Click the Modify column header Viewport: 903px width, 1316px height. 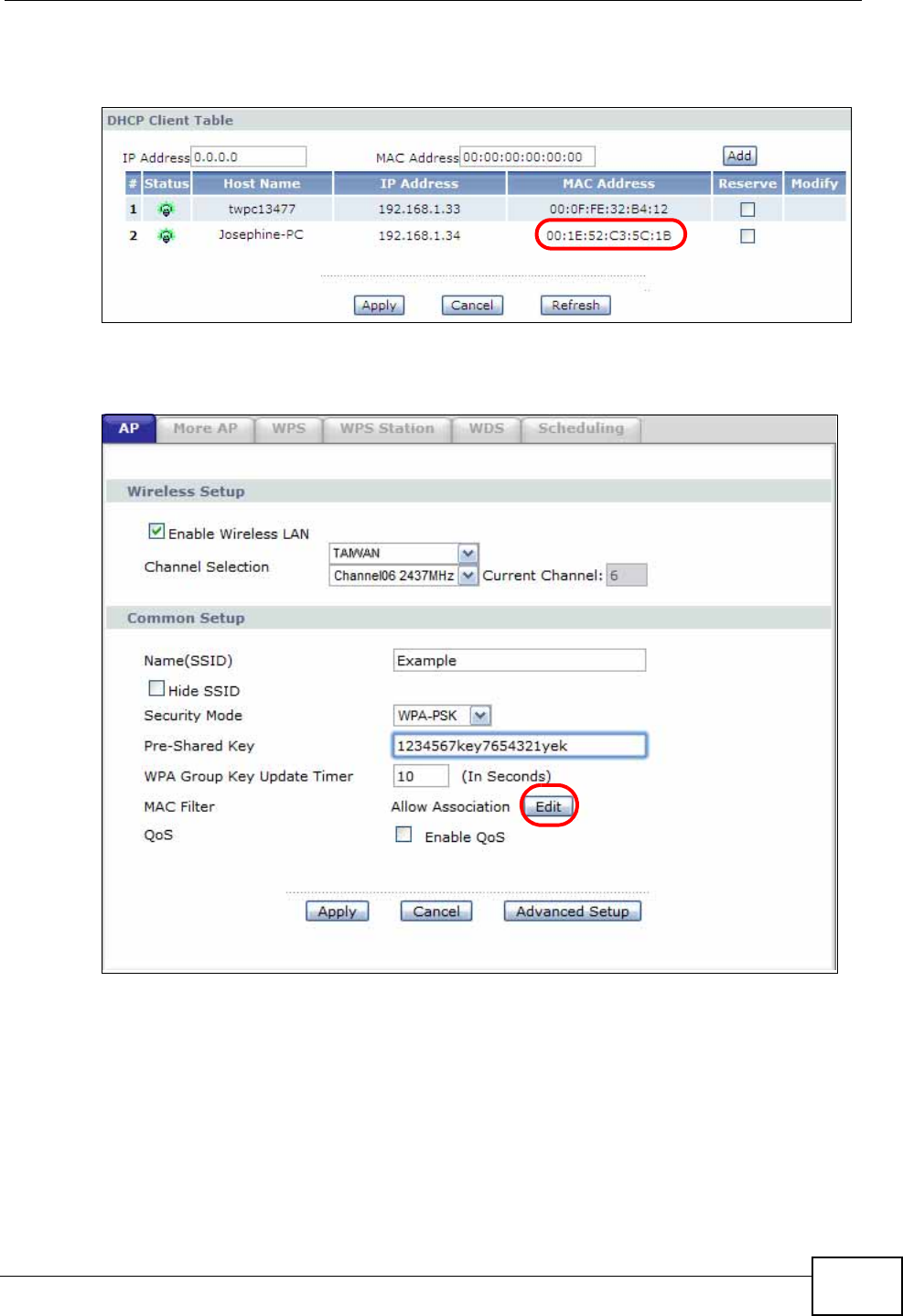point(814,184)
